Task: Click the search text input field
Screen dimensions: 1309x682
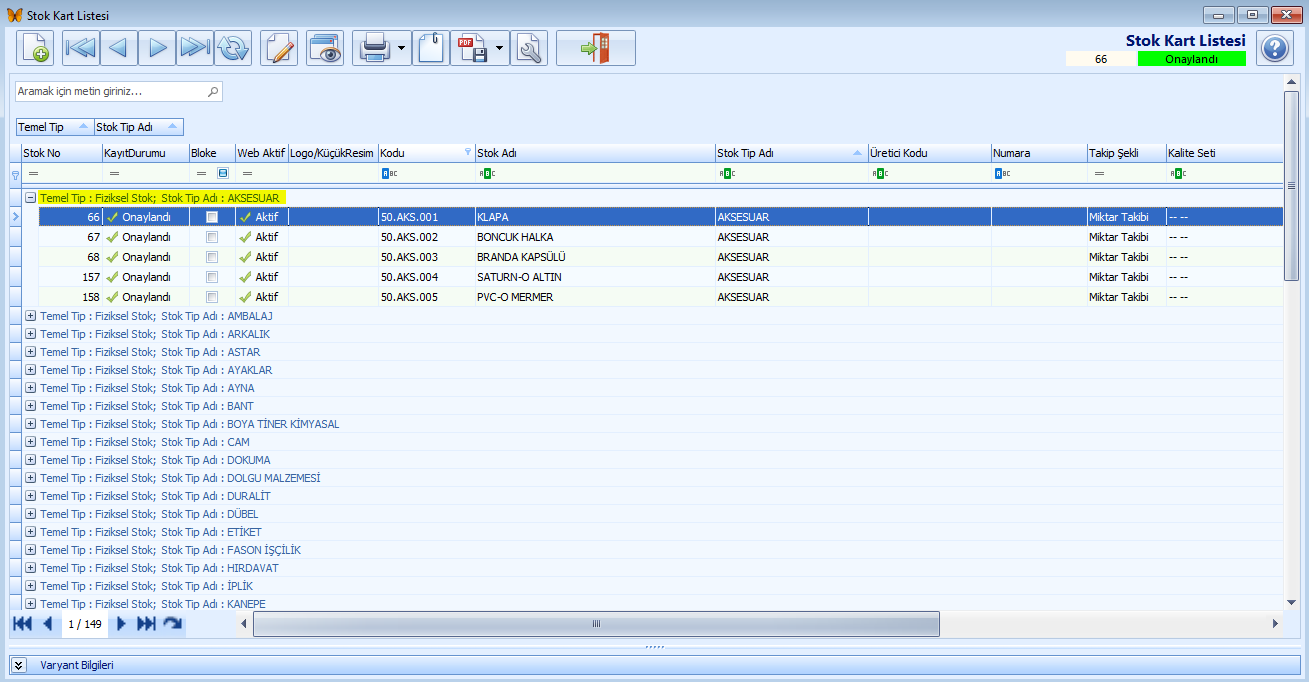Action: coord(118,91)
